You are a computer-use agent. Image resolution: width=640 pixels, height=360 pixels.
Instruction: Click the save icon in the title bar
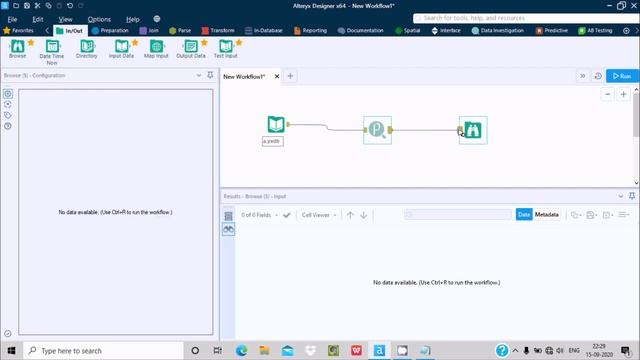pos(27,6)
